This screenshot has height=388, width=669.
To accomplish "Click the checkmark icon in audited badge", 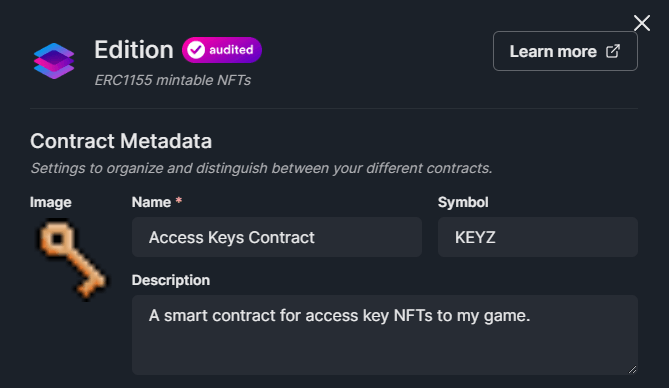I will click(x=196, y=50).
